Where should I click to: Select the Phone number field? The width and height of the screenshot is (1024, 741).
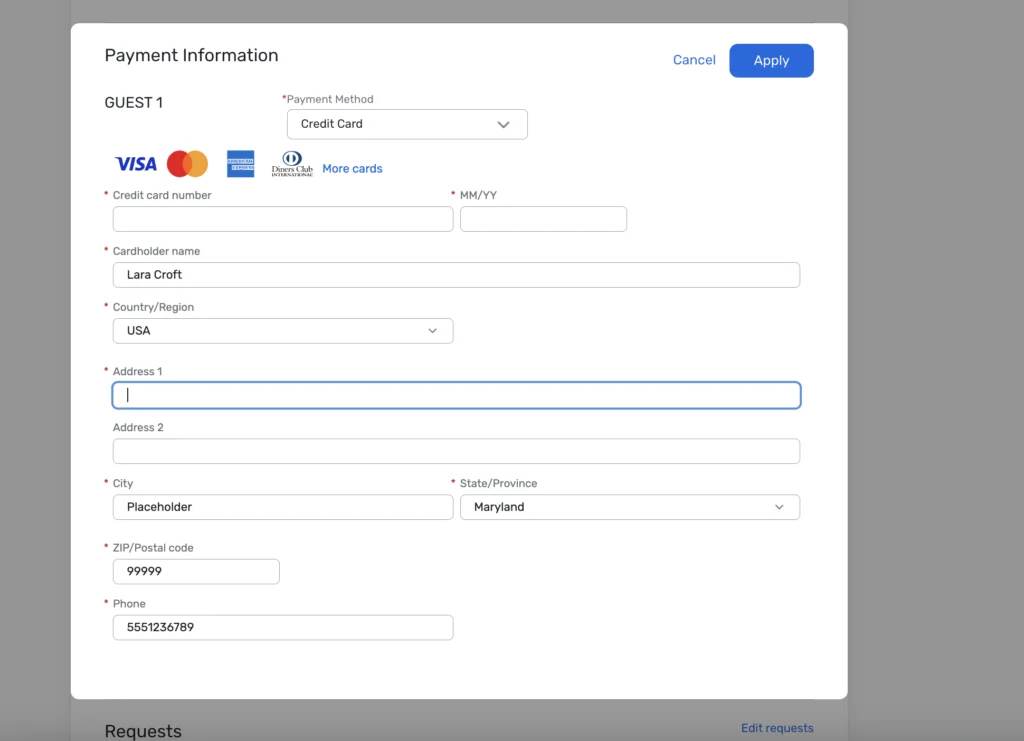pos(282,627)
